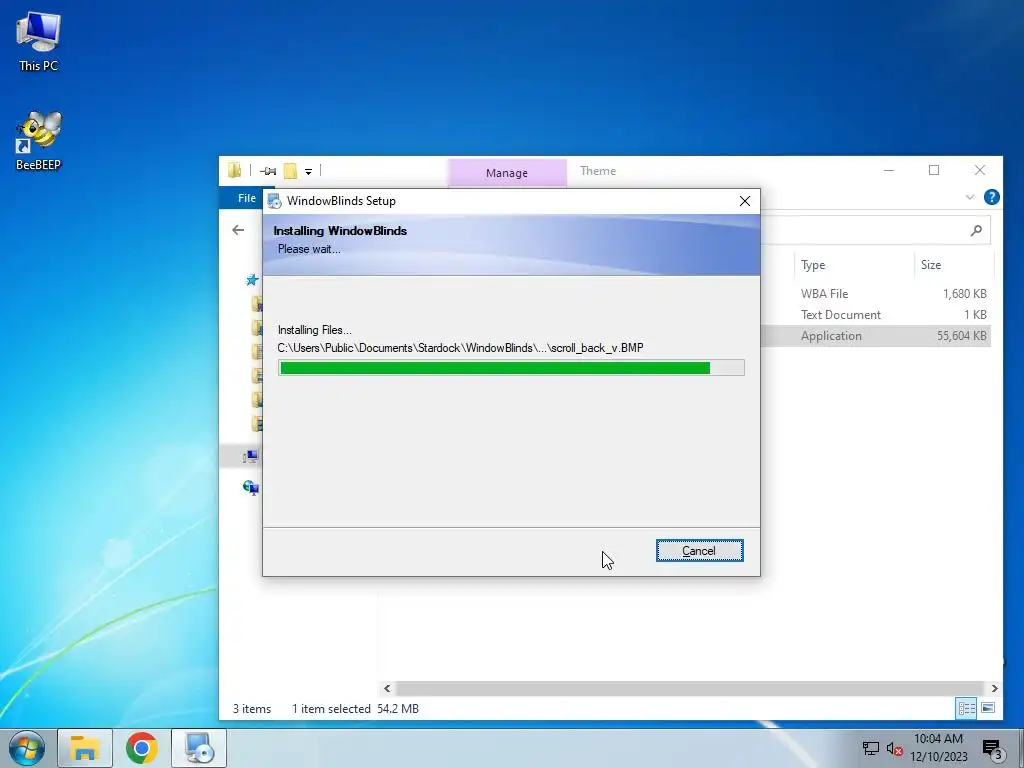The height and width of the screenshot is (768, 1024).
Task: Maximize the Explorer window
Action: (934, 170)
